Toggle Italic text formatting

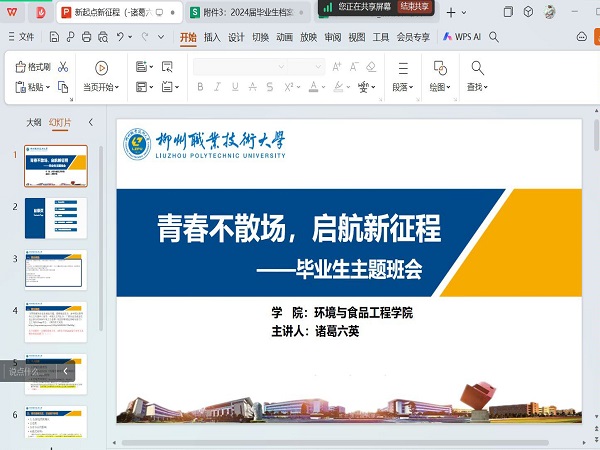tap(217, 87)
